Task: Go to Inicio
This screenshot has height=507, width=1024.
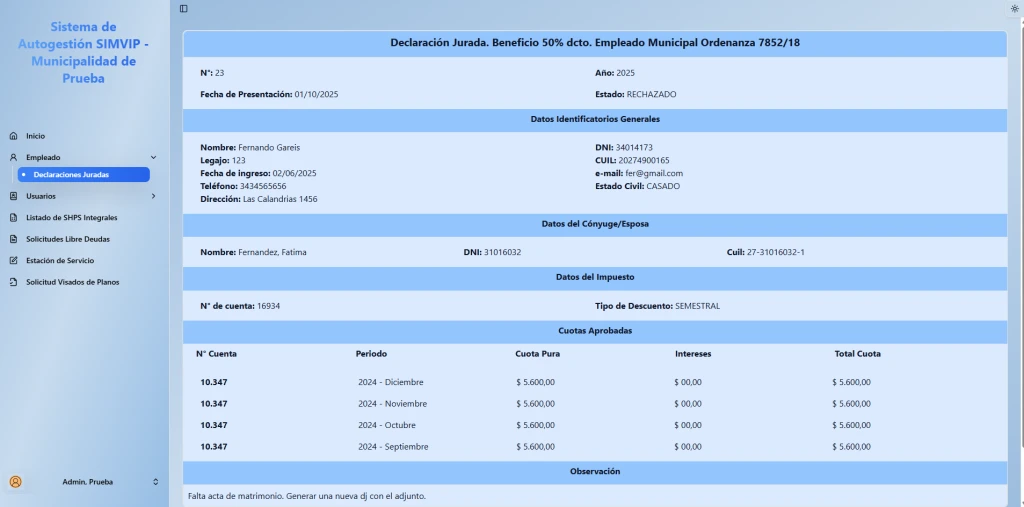Action: coord(35,136)
